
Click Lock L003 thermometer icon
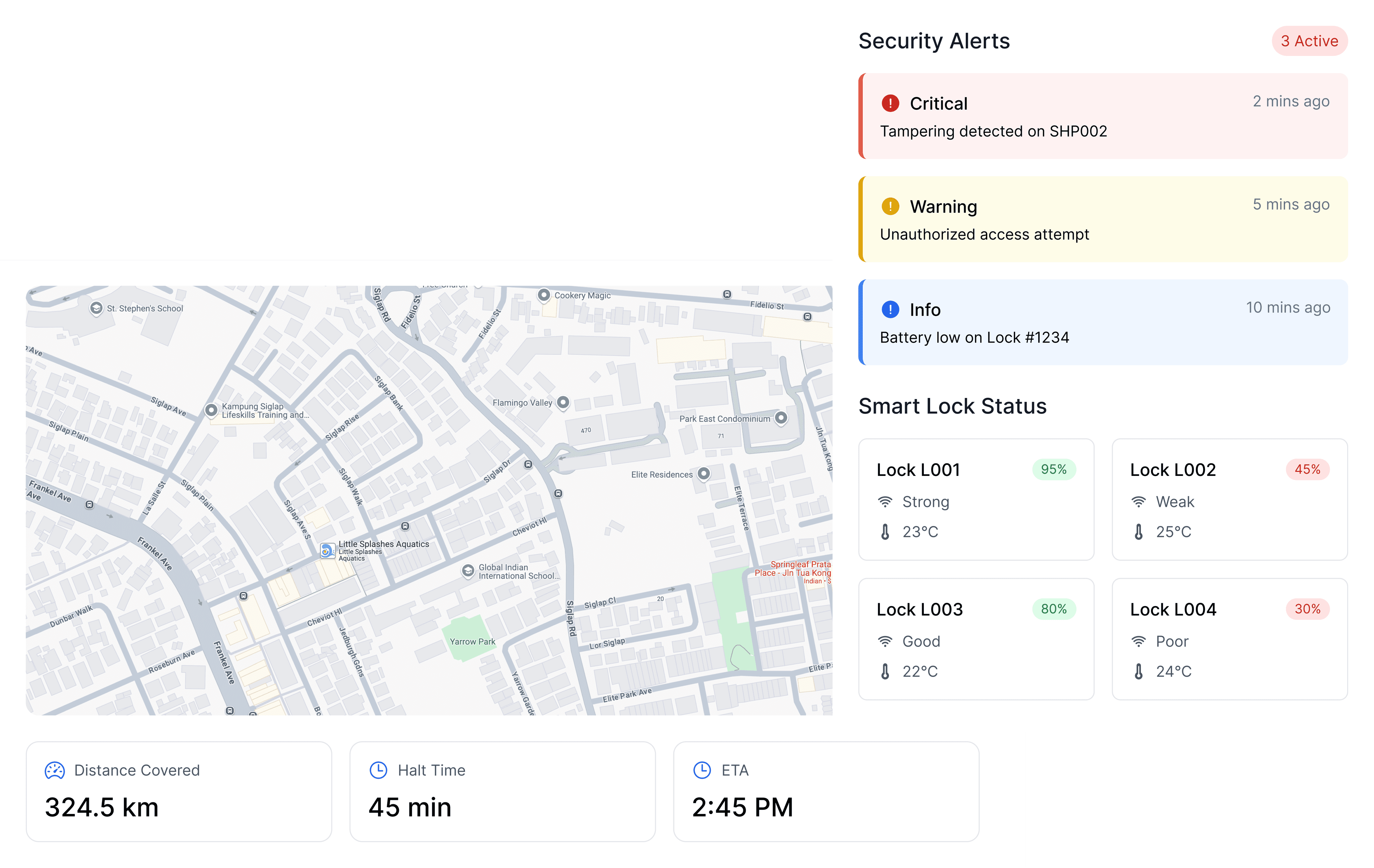coord(885,671)
